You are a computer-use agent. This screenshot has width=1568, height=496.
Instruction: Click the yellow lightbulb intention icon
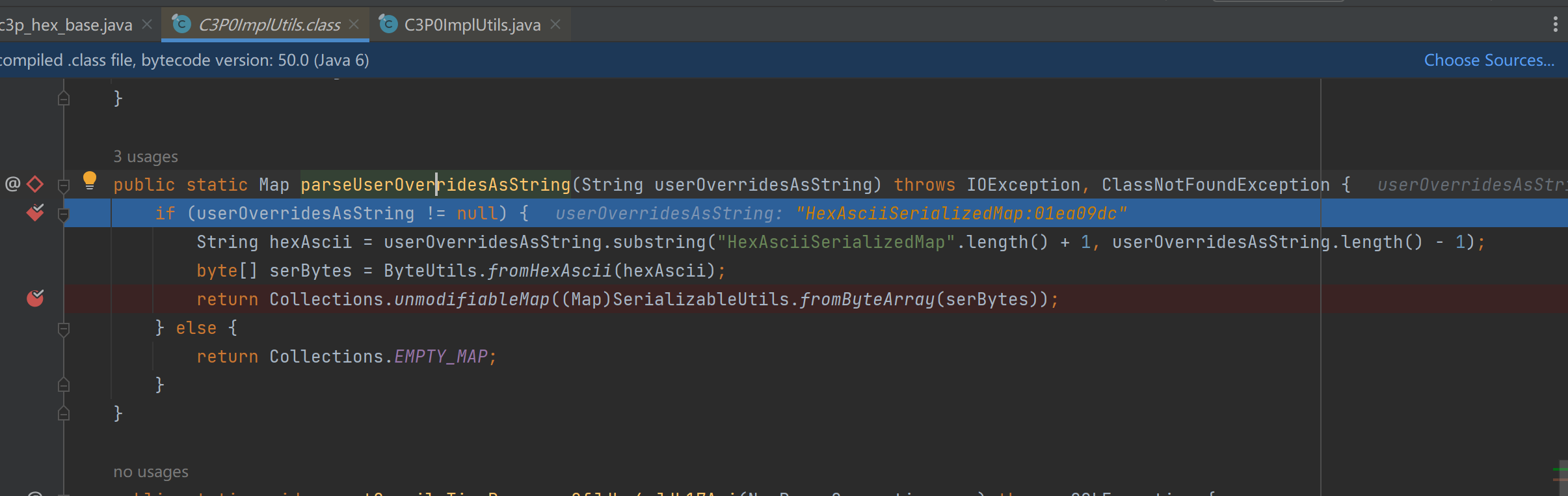tap(90, 180)
